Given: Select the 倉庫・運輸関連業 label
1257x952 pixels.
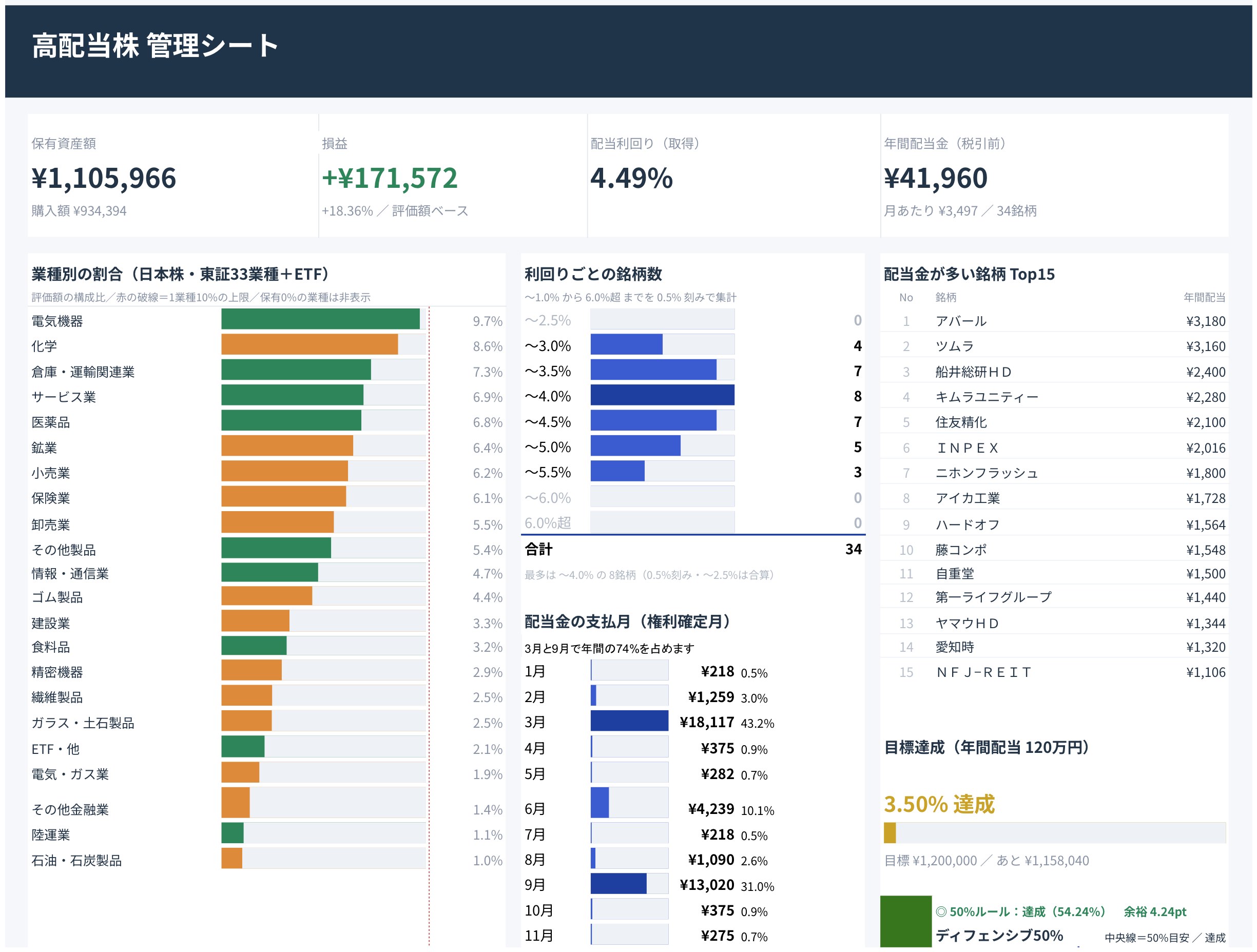Looking at the screenshot, I should 83,372.
